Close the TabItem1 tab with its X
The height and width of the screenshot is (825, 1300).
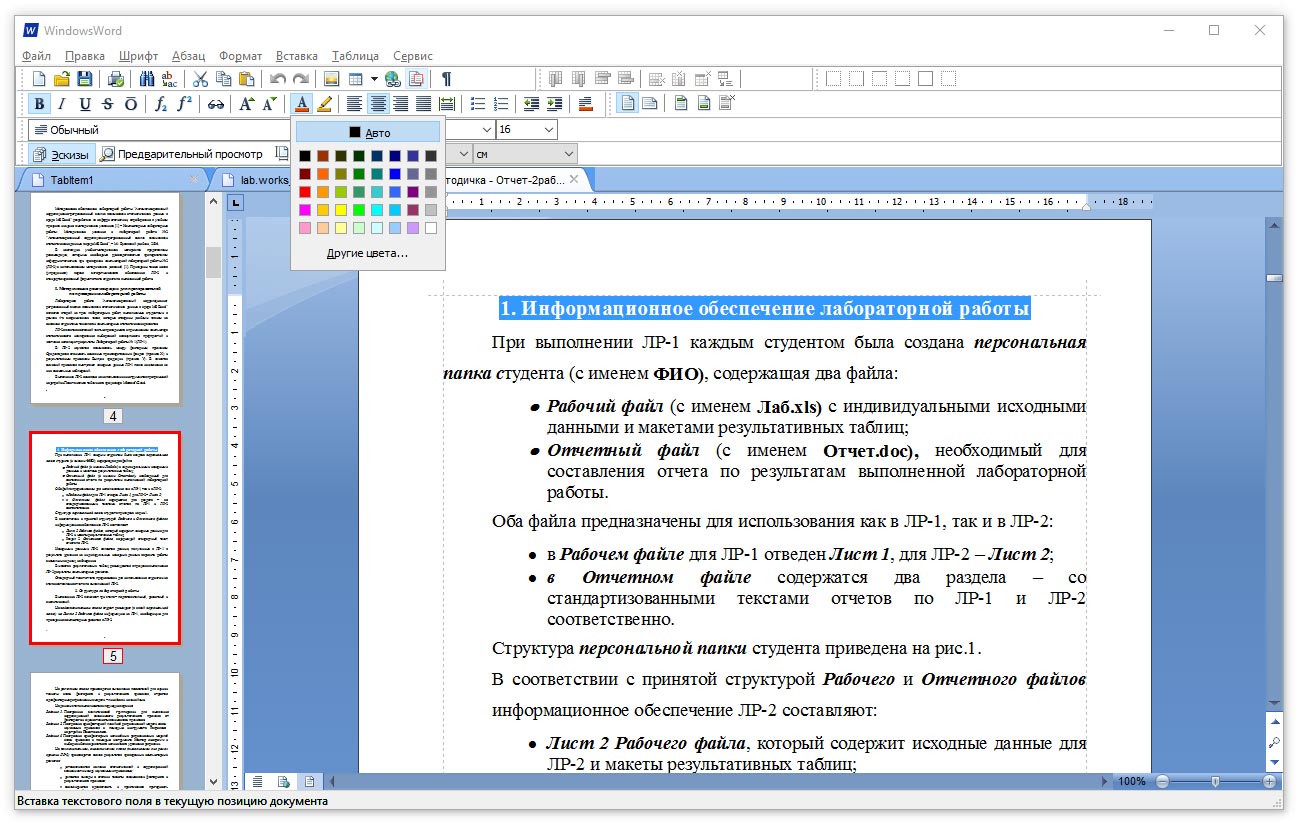click(x=194, y=180)
